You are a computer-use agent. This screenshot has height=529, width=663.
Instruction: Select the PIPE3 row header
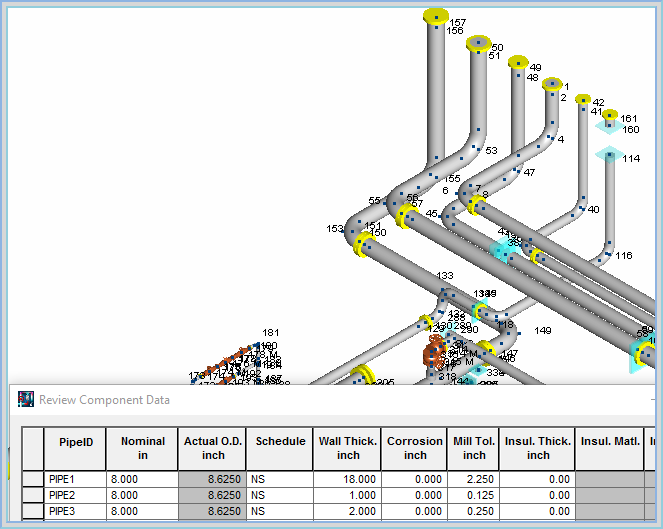coord(33,511)
